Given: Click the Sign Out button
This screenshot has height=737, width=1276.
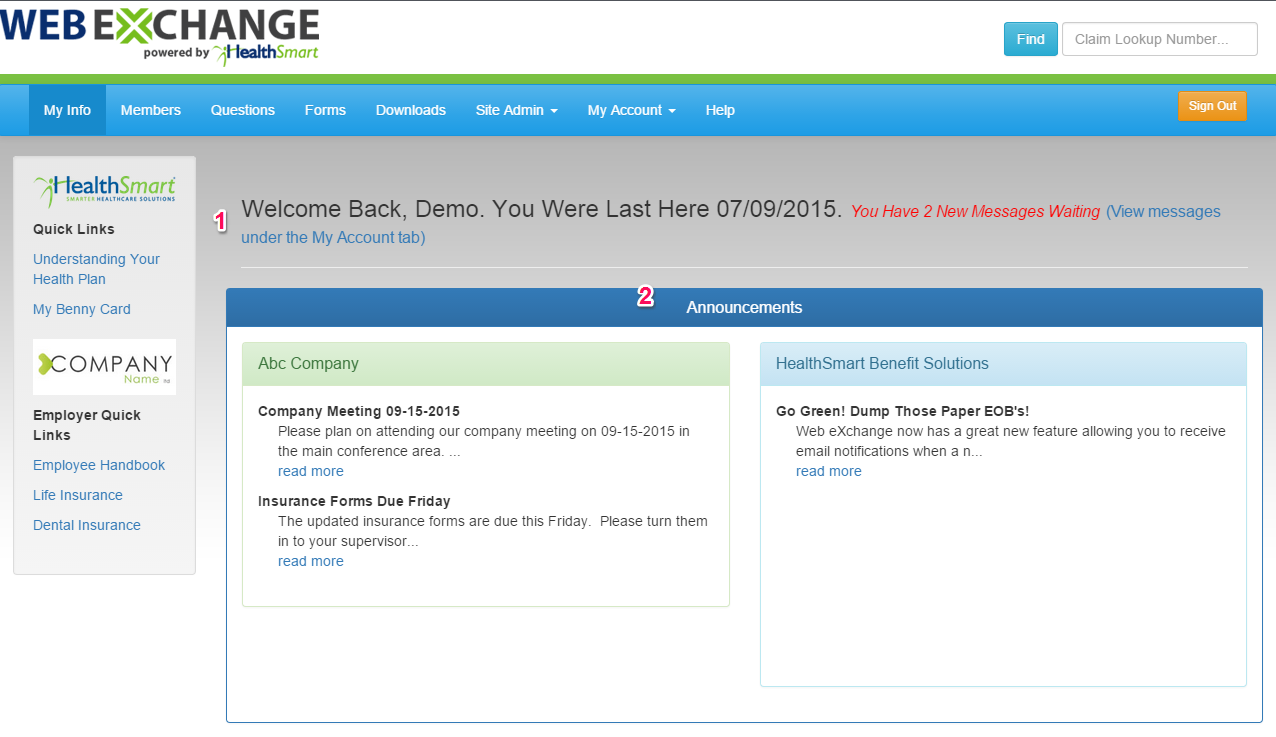Looking at the screenshot, I should pyautogui.click(x=1212, y=106).
